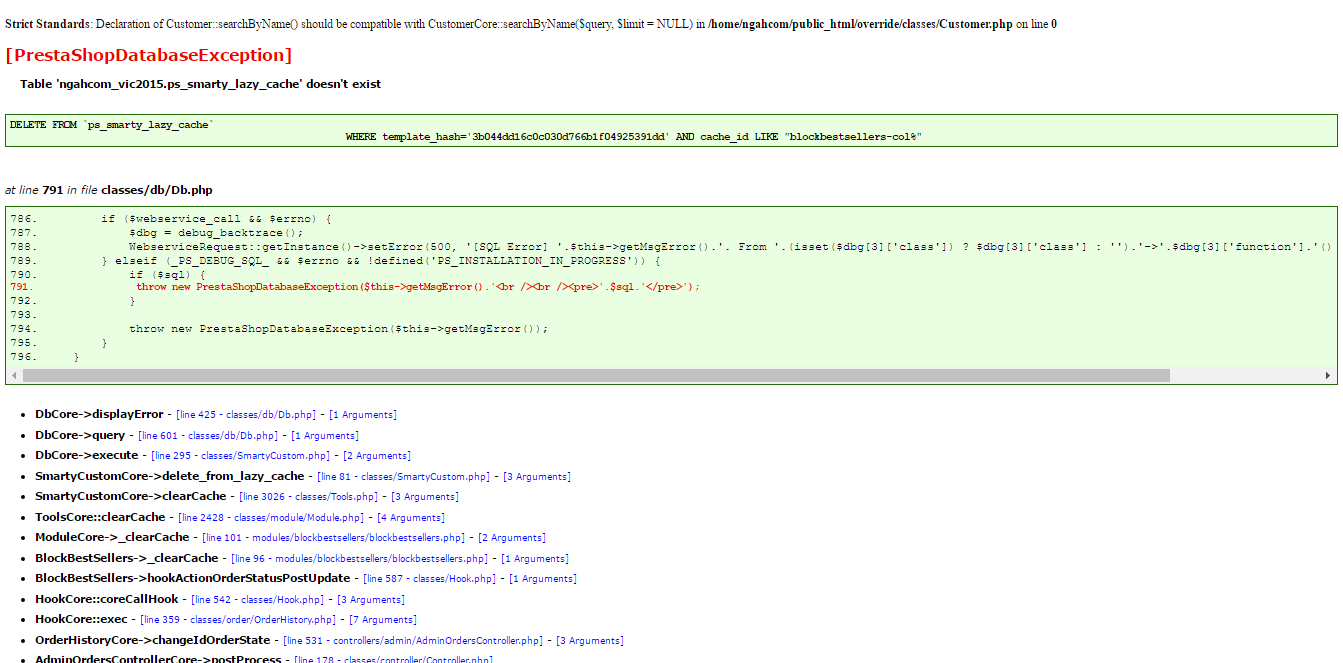Click "at line 791 in file classes/db/Db.php" text

[109, 190]
